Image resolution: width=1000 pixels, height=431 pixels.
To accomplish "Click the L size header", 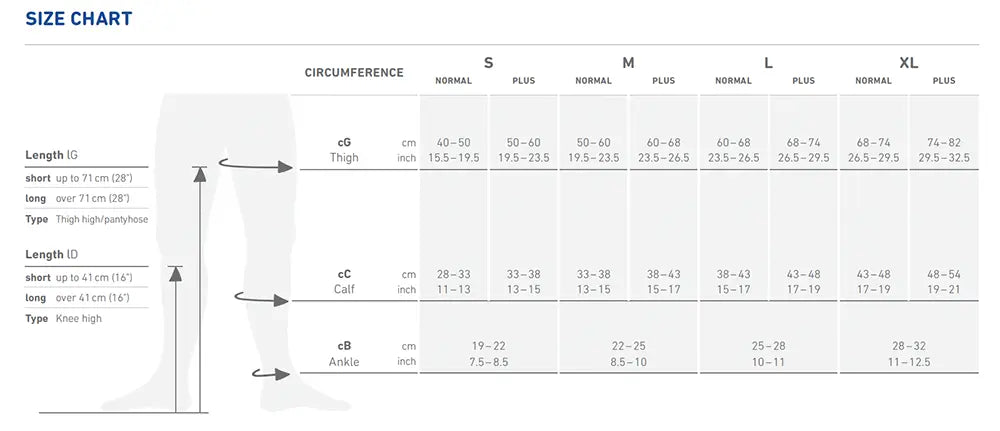I will pos(768,62).
